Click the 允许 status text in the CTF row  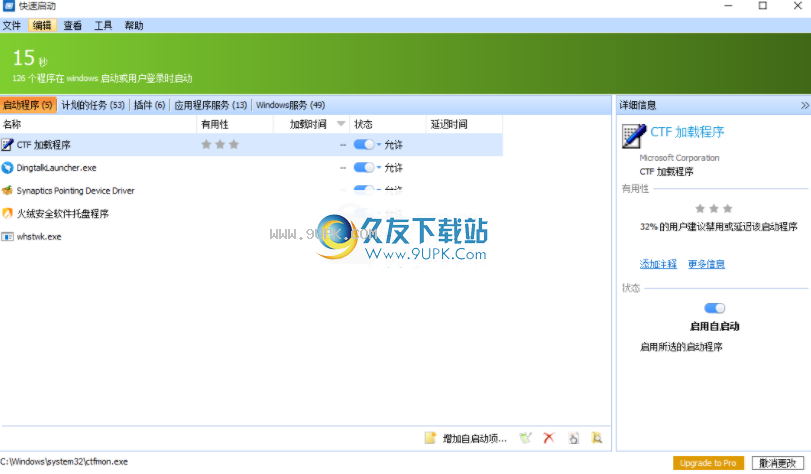point(393,145)
